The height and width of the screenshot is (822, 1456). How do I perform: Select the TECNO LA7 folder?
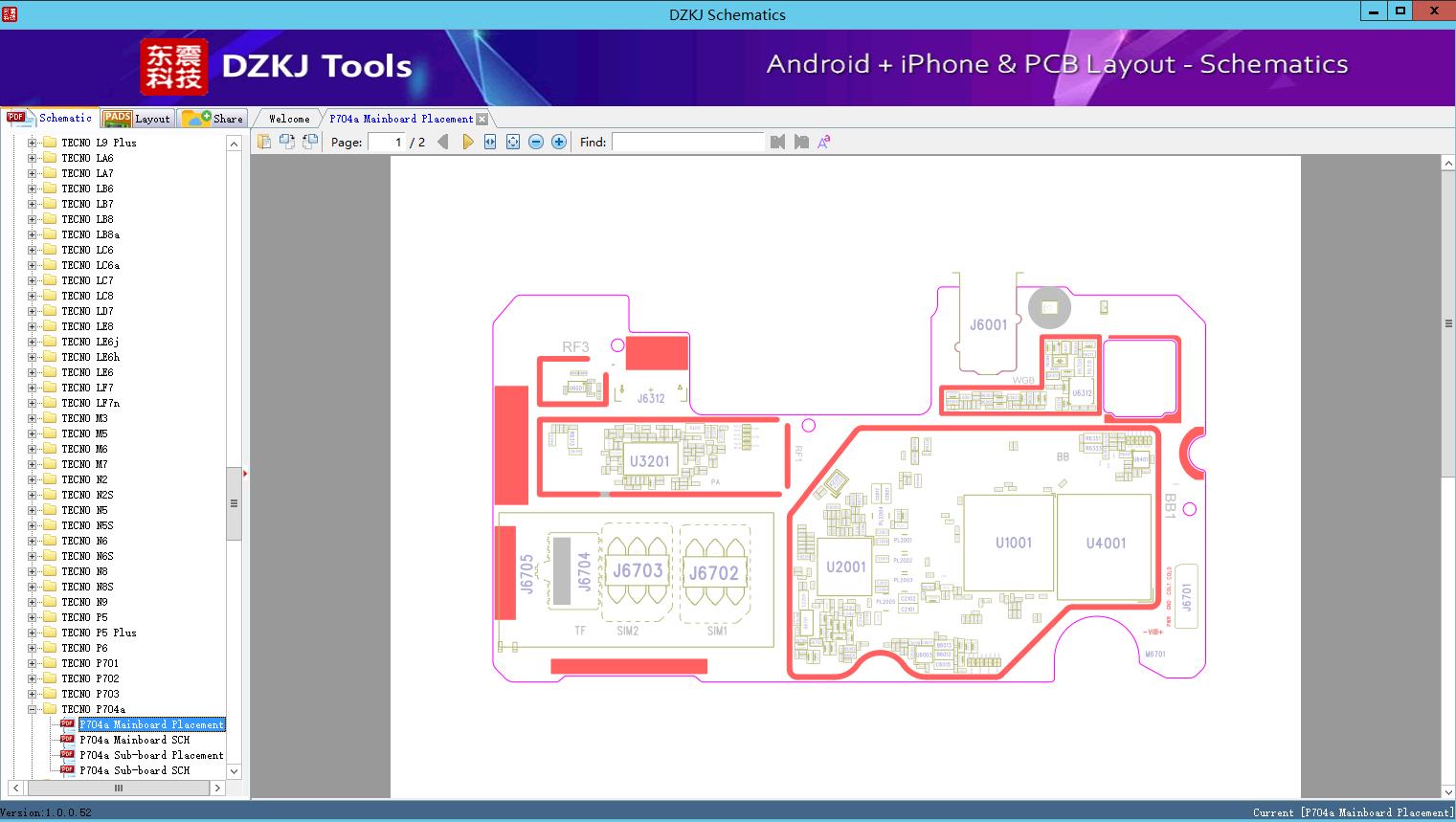click(x=87, y=173)
